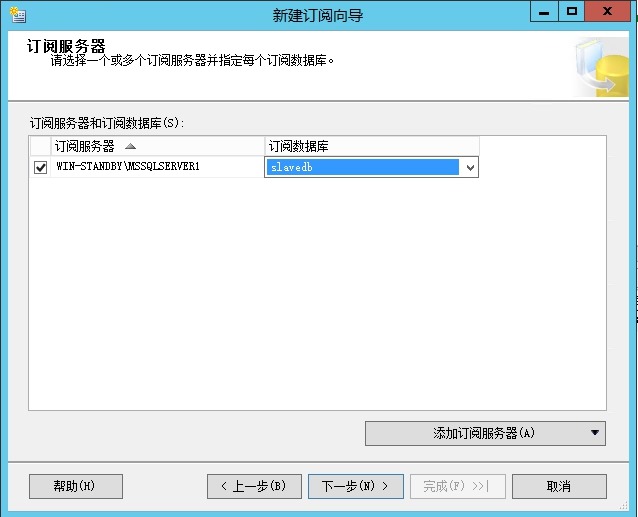
Task: Close the 新建订阅向导 dialog
Action: [x=608, y=12]
